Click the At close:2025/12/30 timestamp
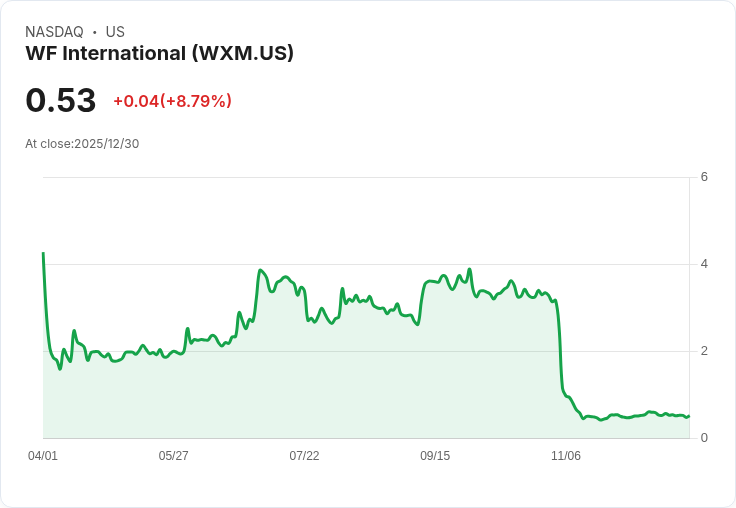Viewport: 736px width, 508px height. point(82,144)
